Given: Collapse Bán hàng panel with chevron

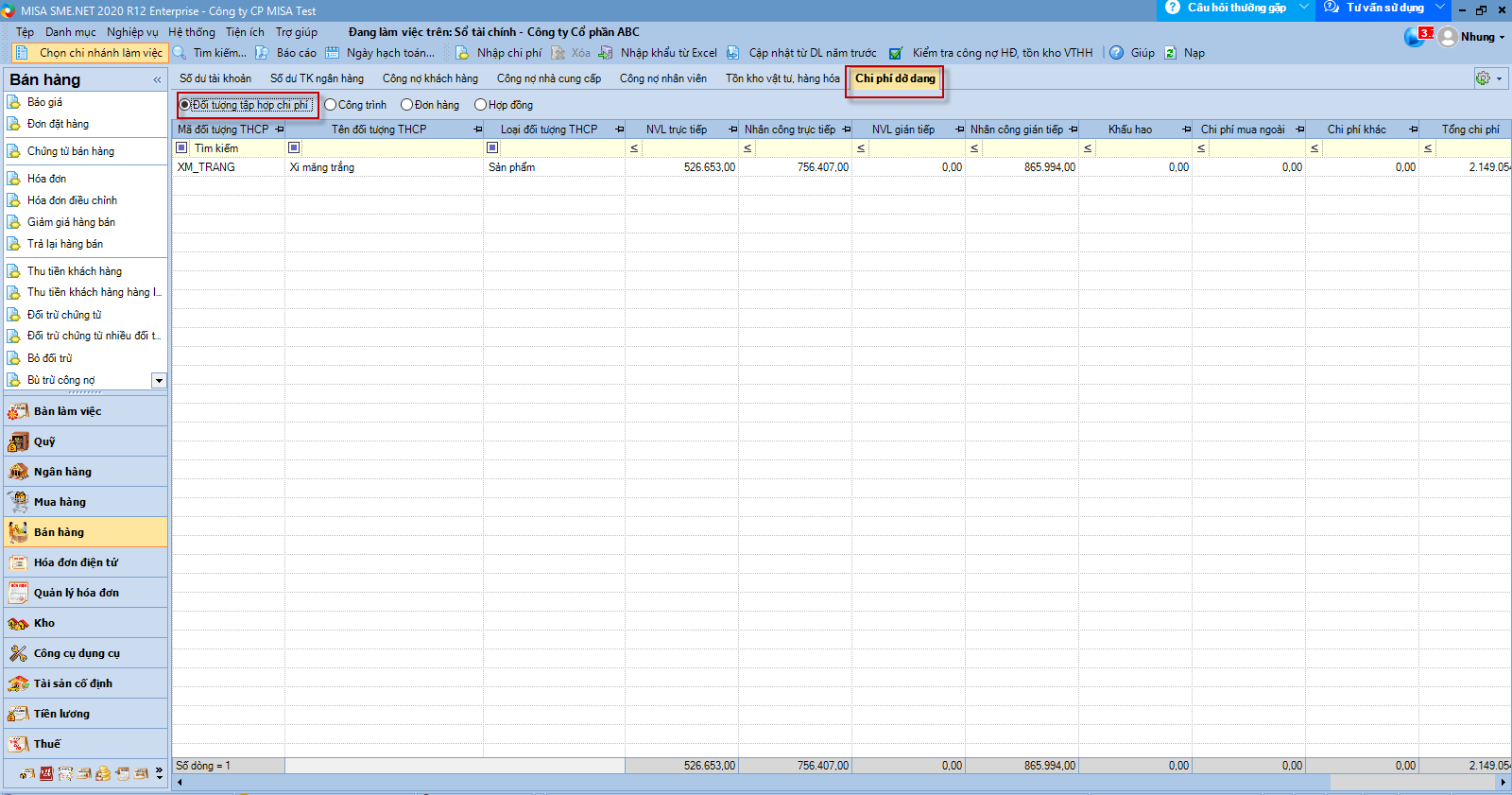Looking at the screenshot, I should (x=157, y=80).
